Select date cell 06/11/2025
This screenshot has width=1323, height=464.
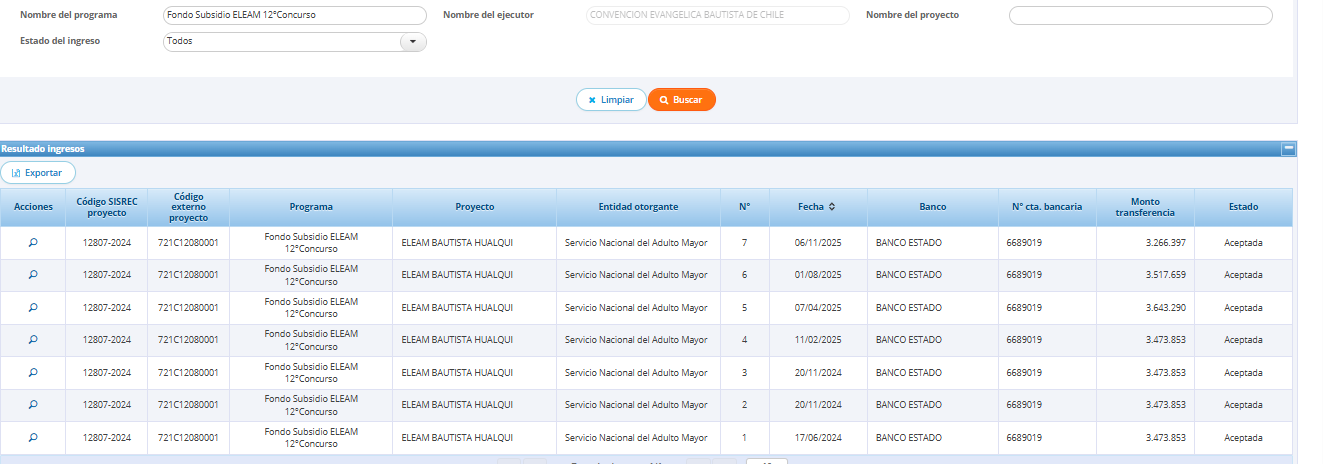click(818, 243)
